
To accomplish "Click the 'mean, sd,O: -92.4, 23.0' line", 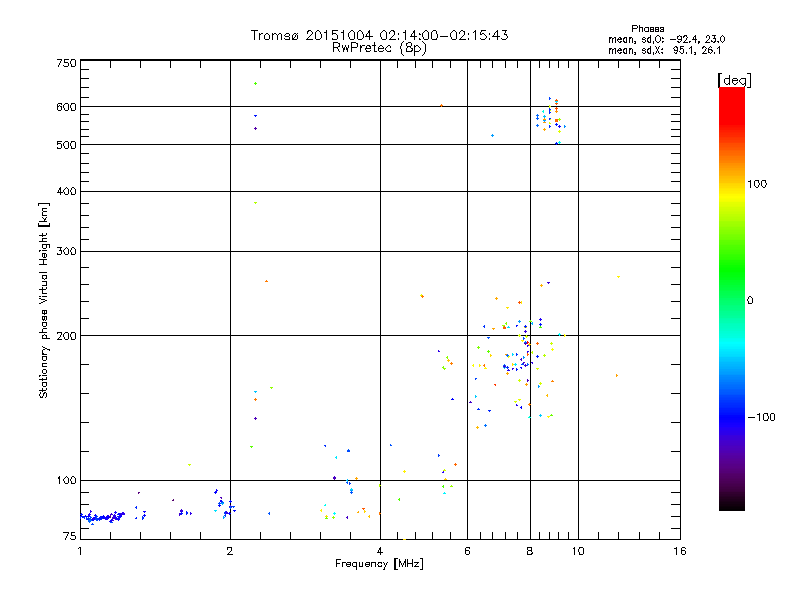I will click(x=666, y=39).
